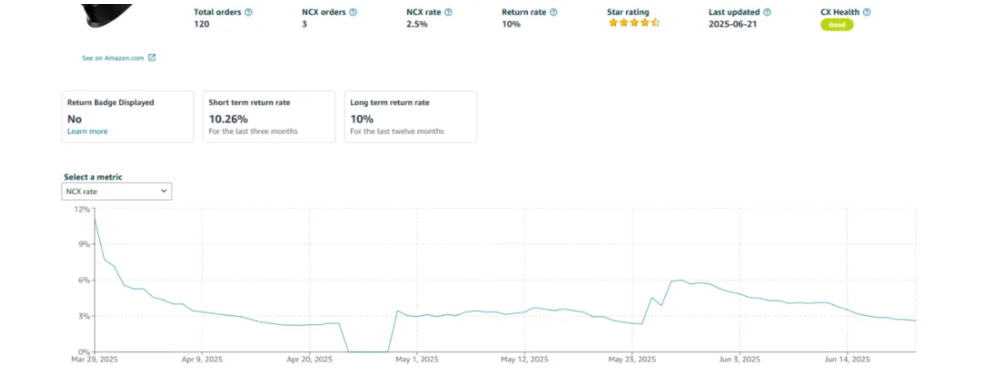Select the Long term return rate card

pos(410,116)
